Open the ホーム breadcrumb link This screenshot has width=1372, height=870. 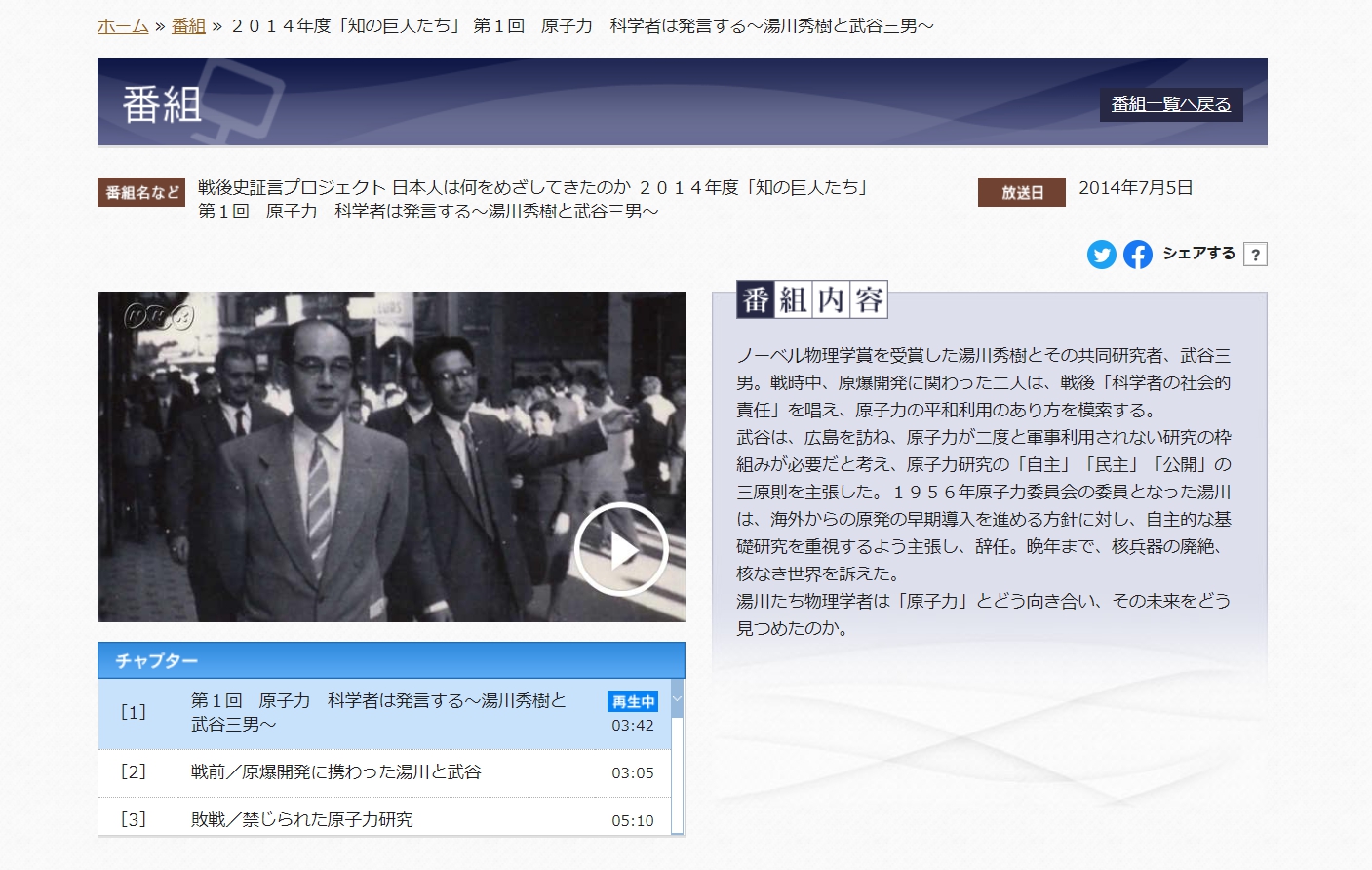click(x=123, y=26)
